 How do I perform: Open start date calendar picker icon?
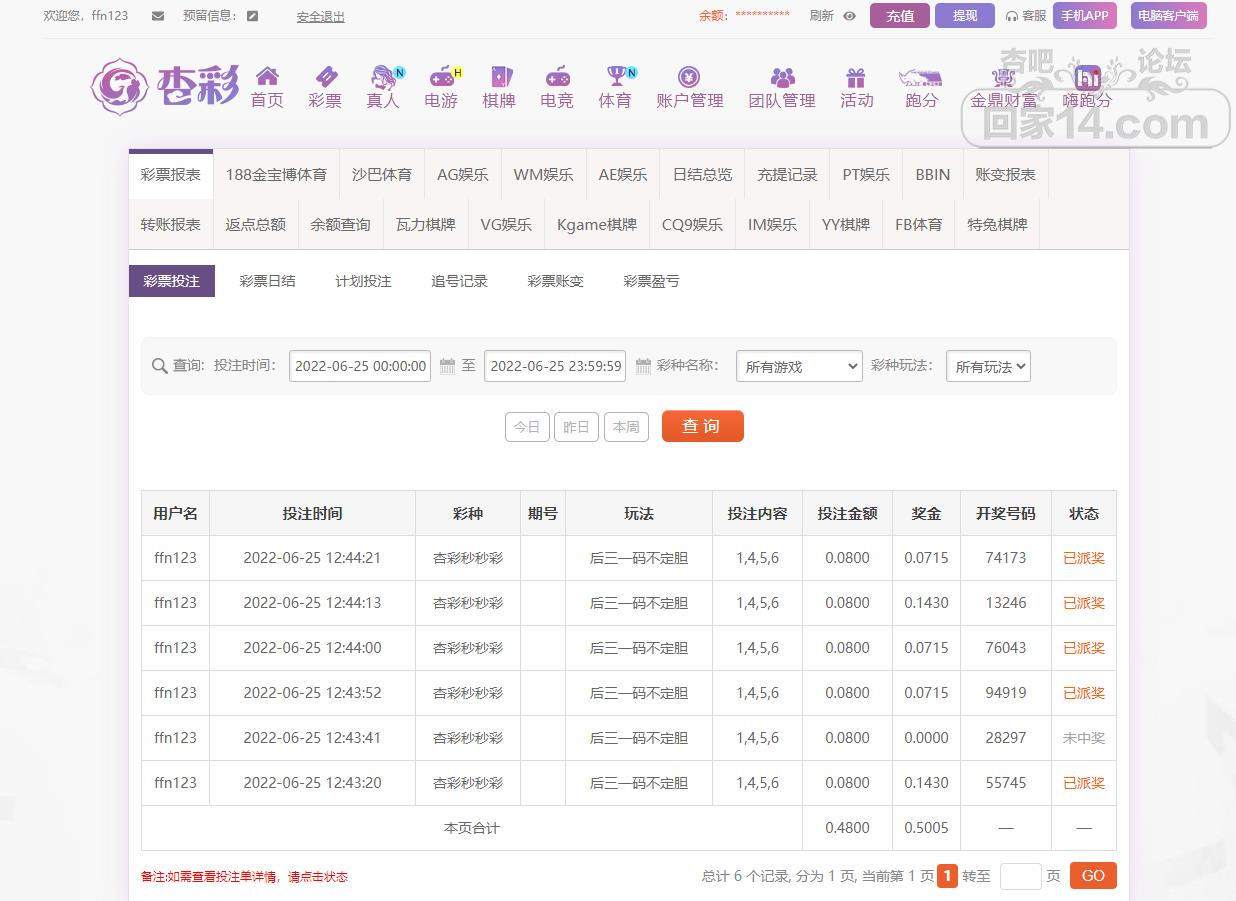447,366
